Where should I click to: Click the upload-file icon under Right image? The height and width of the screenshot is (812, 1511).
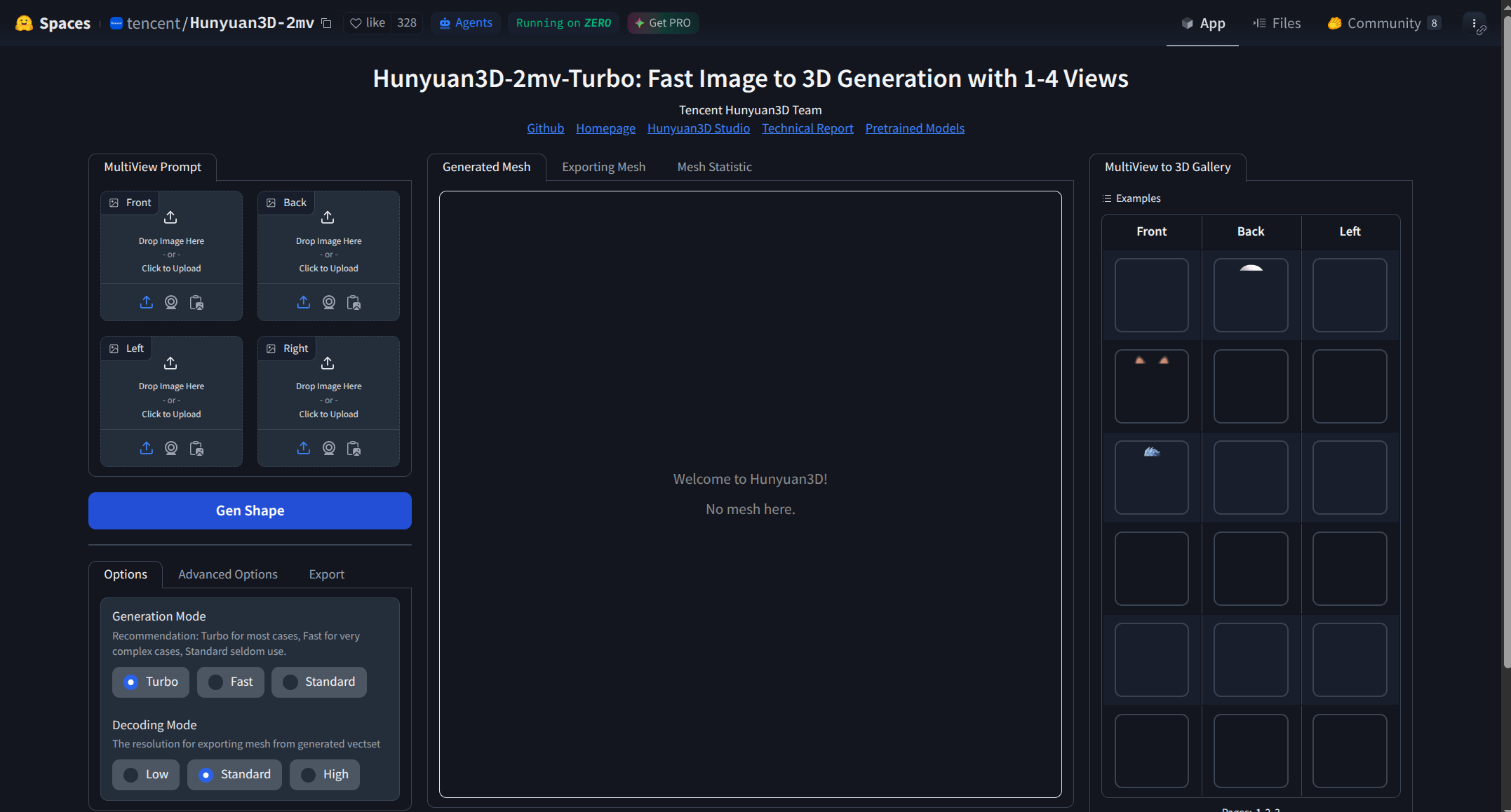click(303, 448)
